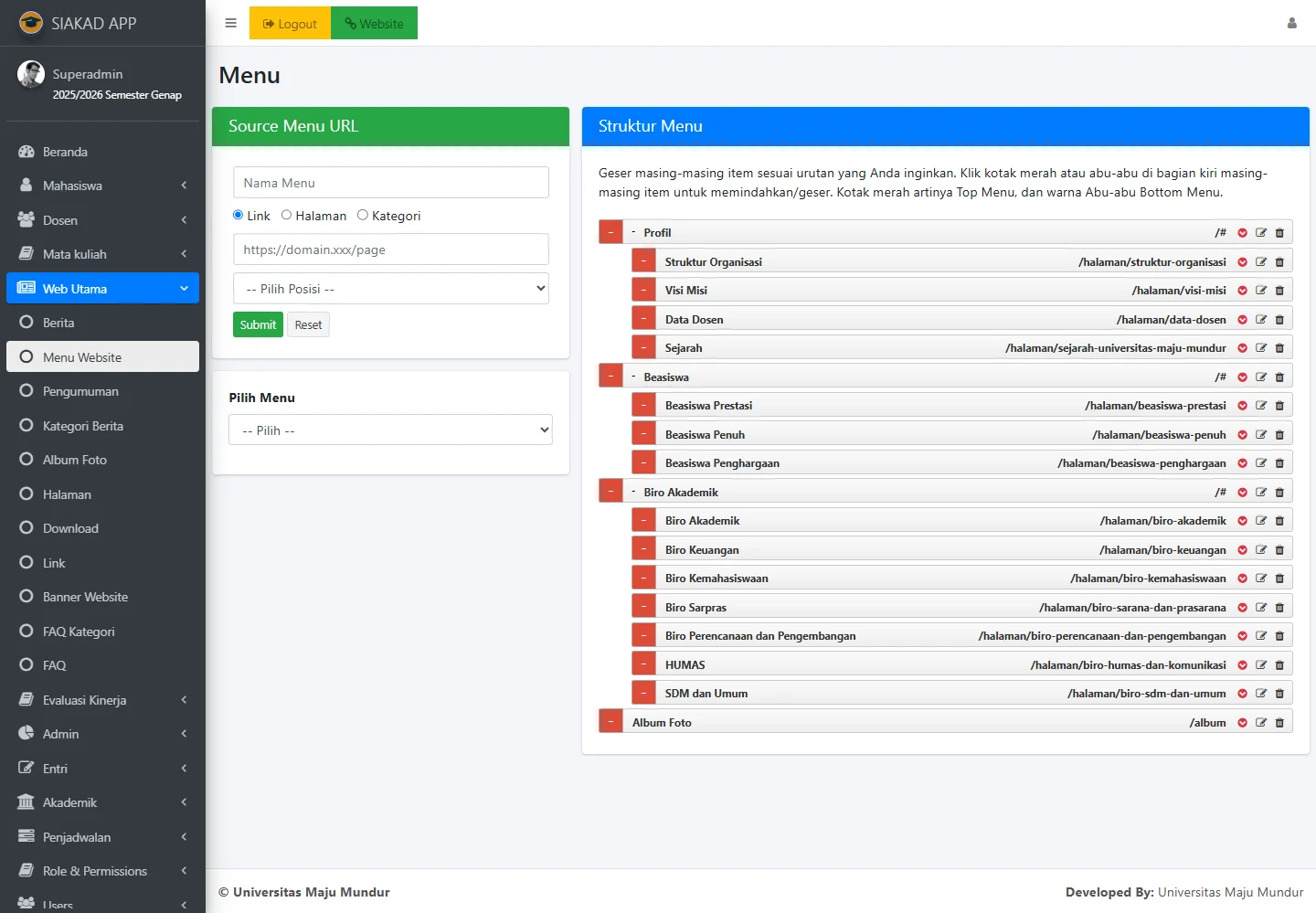1316x913 pixels.
Task: Collapse the Profil menu group
Action: 633,232
